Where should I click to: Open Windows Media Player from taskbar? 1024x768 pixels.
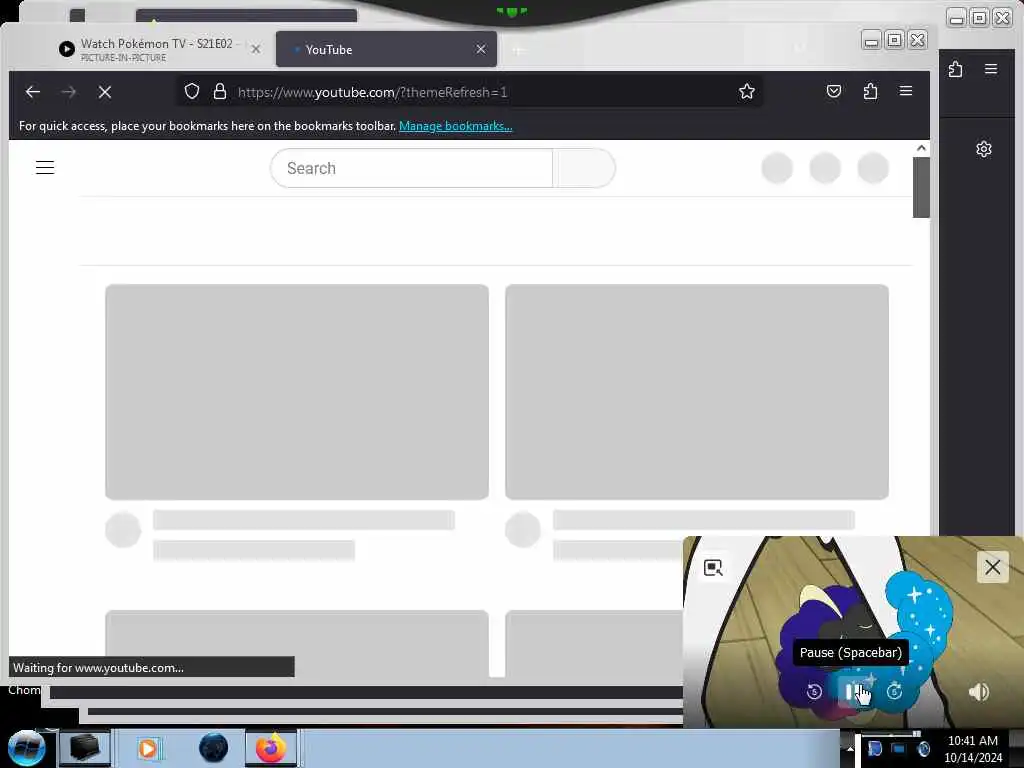coord(148,748)
